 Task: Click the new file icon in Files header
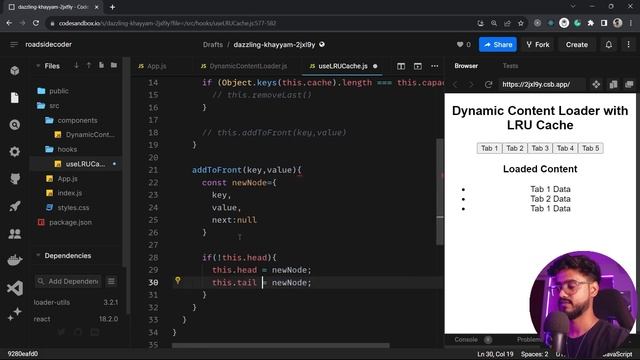[x=101, y=65]
